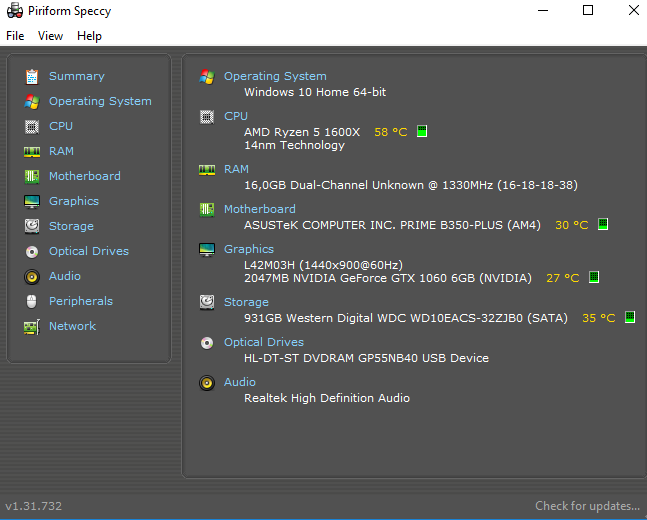Click the Windows flag icon in main panel
The image size is (647, 520).
[x=207, y=77]
